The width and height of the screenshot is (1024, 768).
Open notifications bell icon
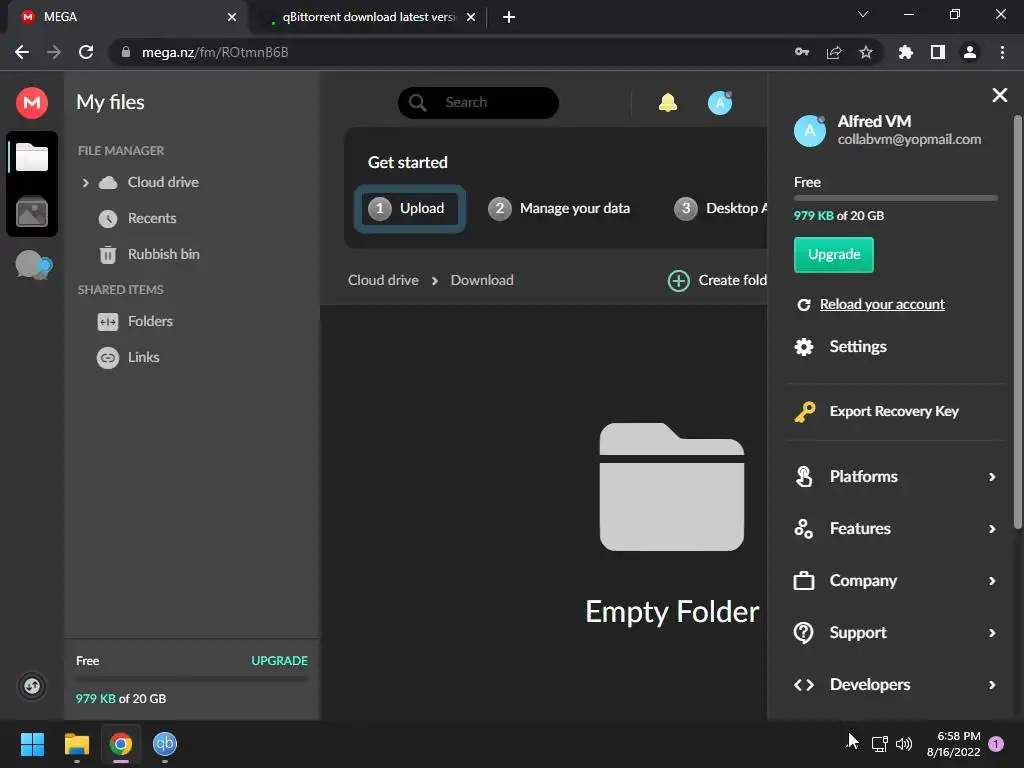pos(667,103)
